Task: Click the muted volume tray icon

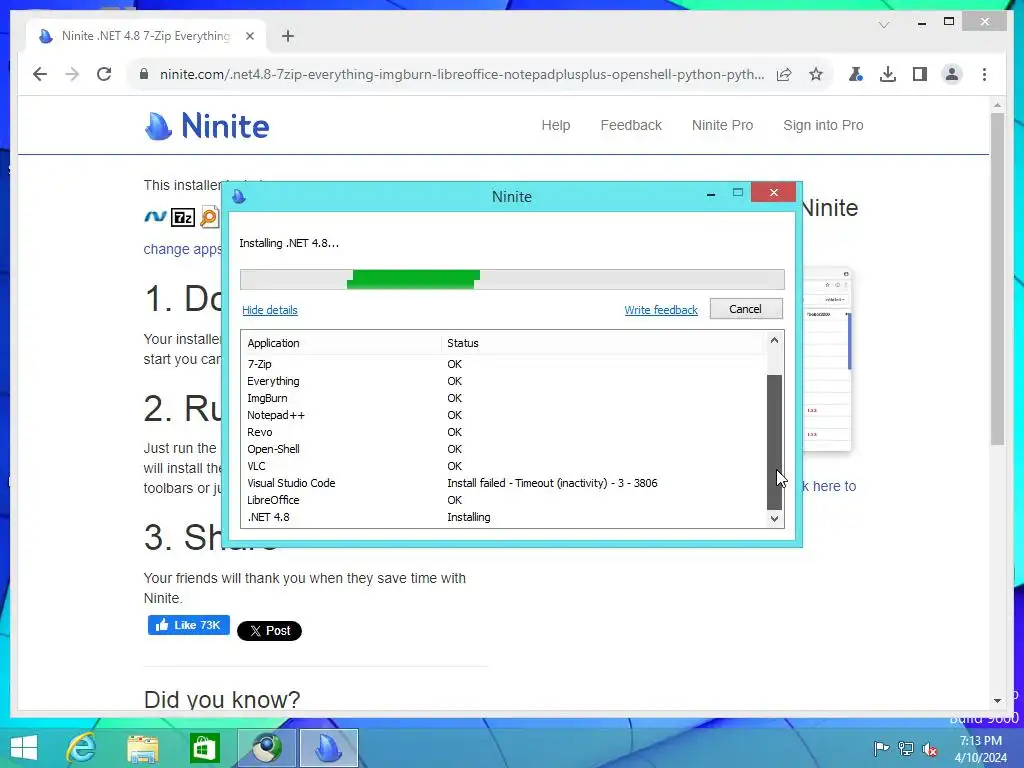Action: [x=930, y=749]
